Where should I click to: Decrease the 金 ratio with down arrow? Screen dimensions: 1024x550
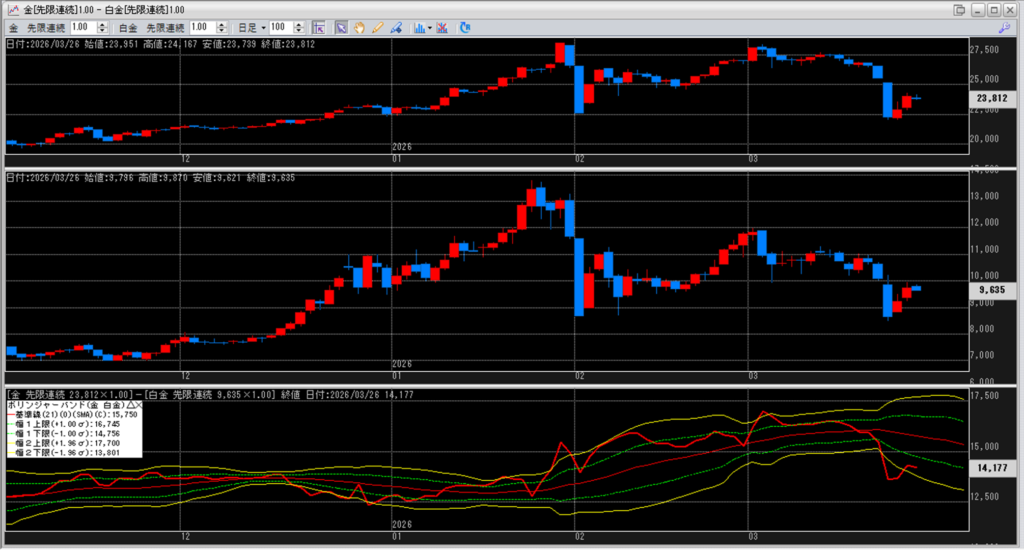pyautogui.click(x=102, y=31)
